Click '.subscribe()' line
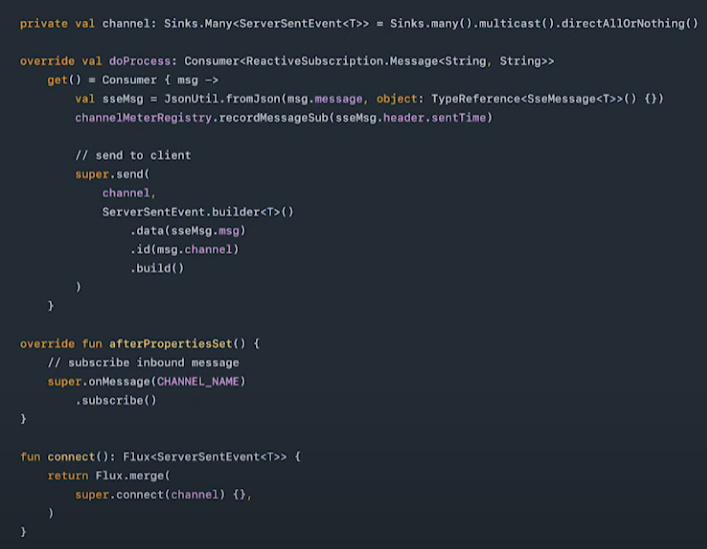Viewport: 707px width, 549px height. click(116, 400)
